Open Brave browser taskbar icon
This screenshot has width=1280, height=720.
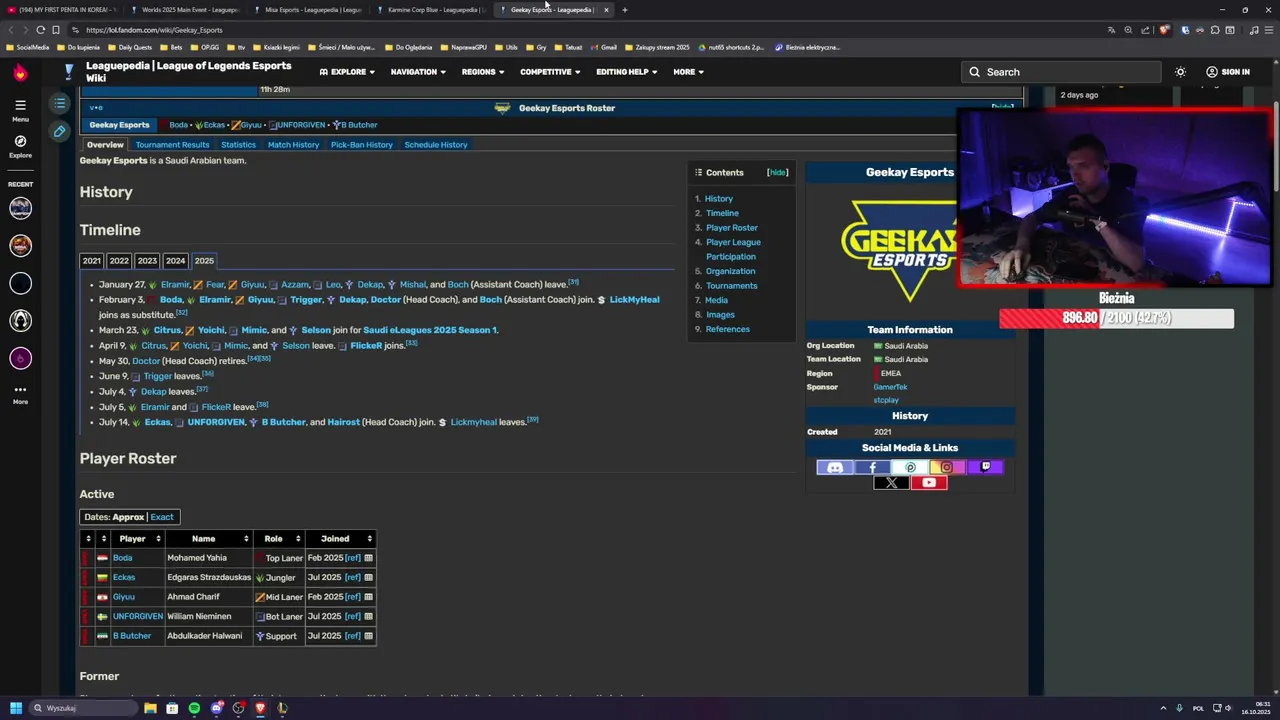point(260,708)
